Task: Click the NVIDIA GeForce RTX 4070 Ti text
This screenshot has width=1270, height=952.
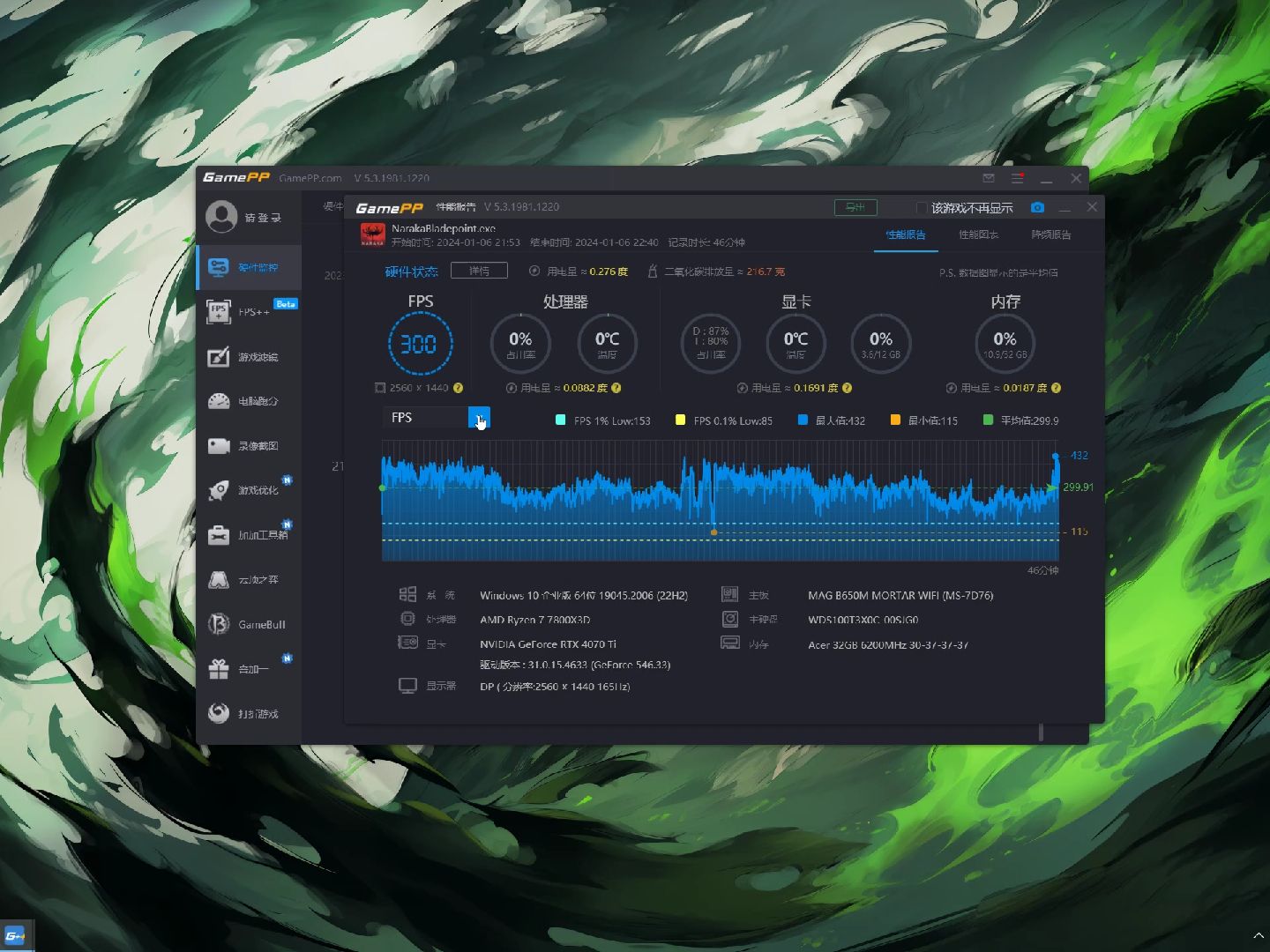Action: (x=548, y=644)
